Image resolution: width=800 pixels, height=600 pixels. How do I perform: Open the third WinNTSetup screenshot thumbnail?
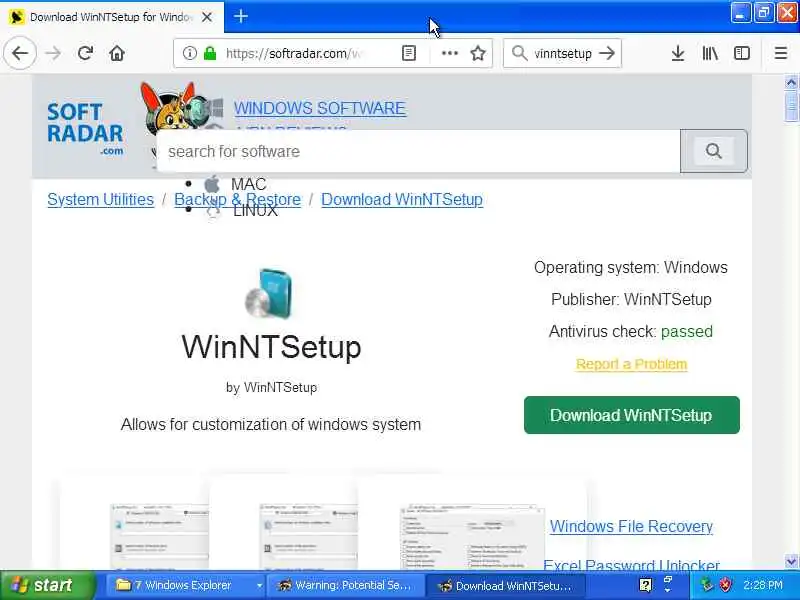pyautogui.click(x=472, y=537)
